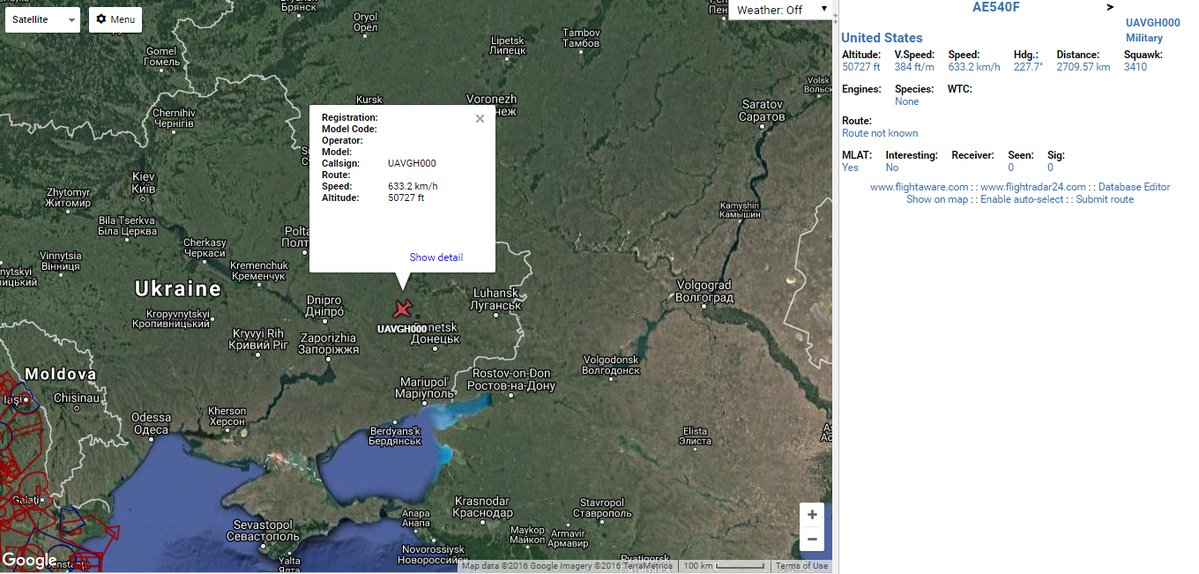The width and height of the screenshot is (1199, 574).
Task: Click the Kryvyi Rih city label
Action: (257, 339)
